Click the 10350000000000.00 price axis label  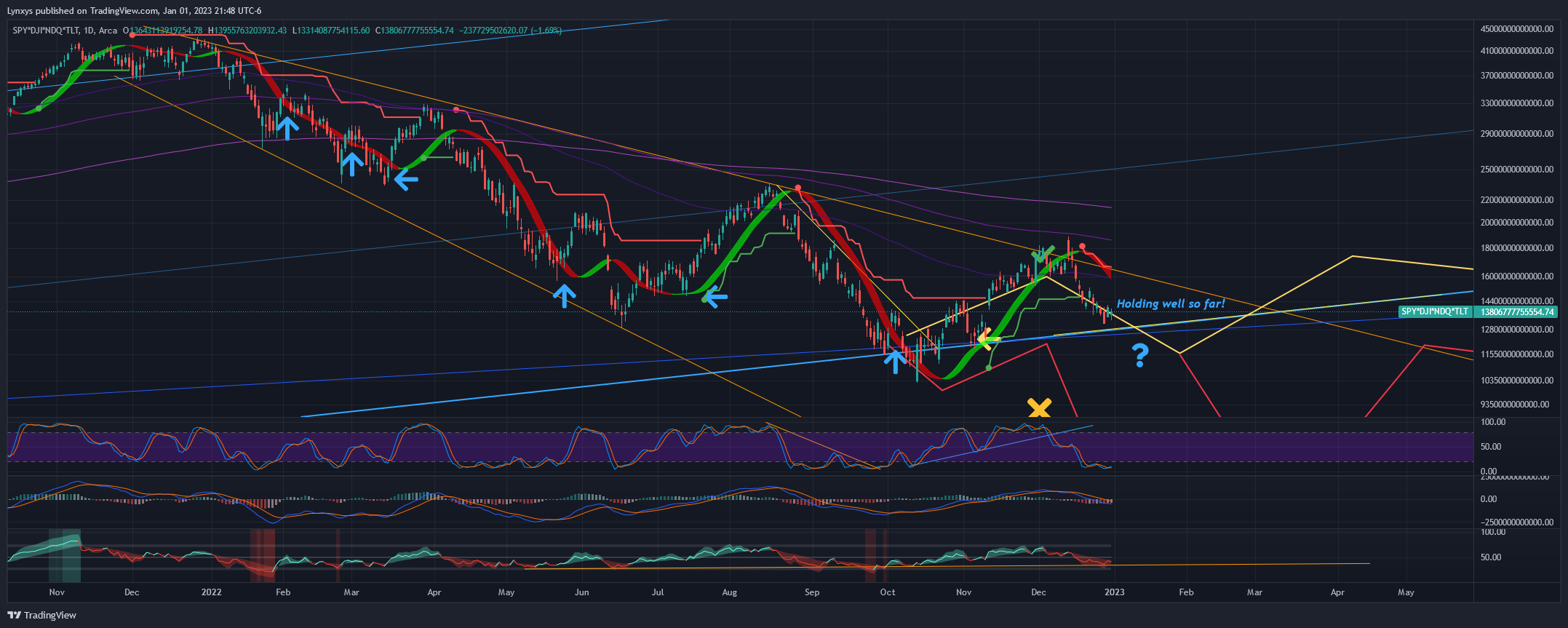pyautogui.click(x=1516, y=381)
